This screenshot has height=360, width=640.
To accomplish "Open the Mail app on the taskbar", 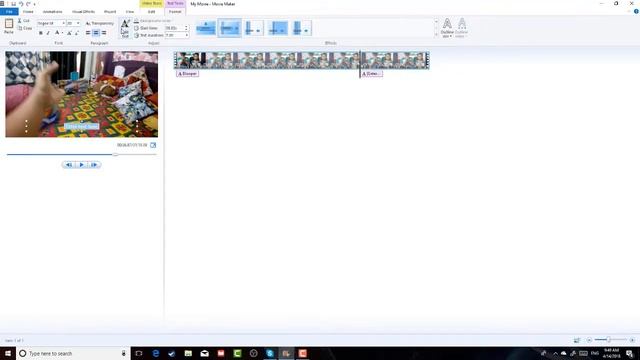I will coord(204,353).
